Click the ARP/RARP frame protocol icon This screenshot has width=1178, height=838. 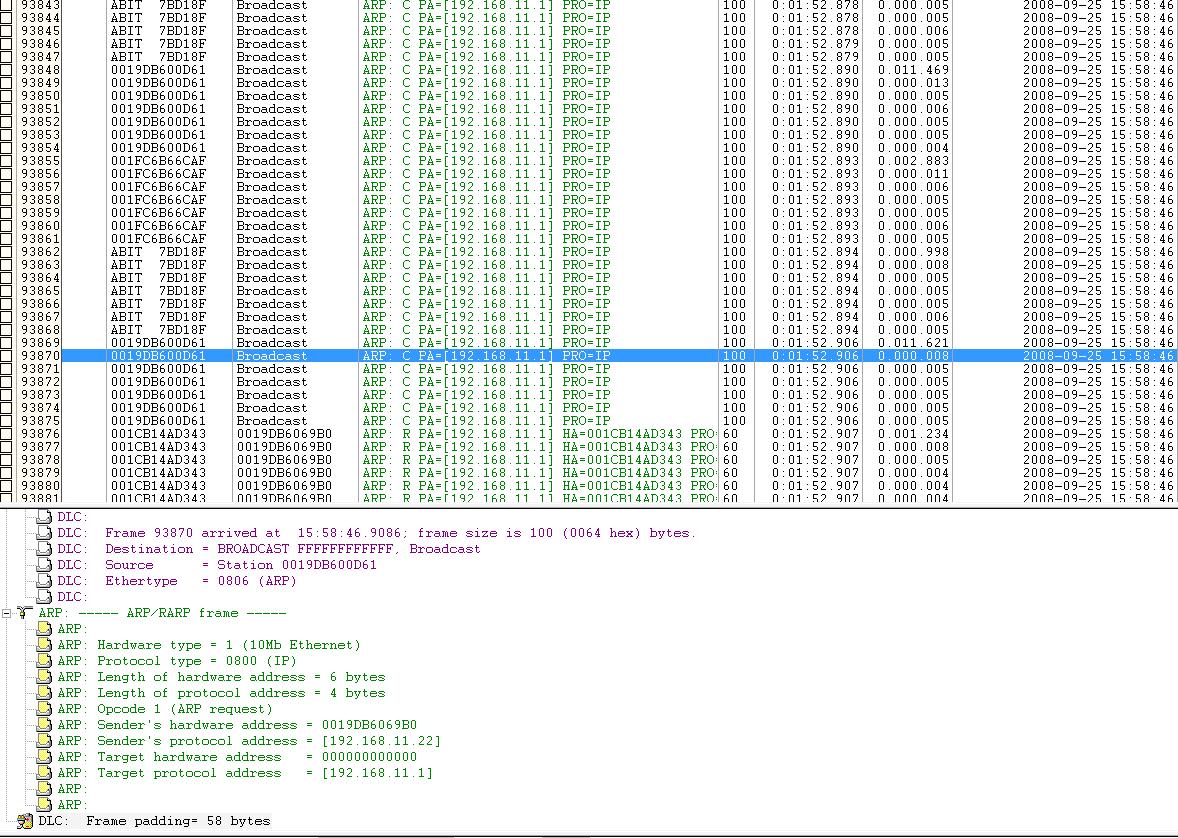pos(24,613)
